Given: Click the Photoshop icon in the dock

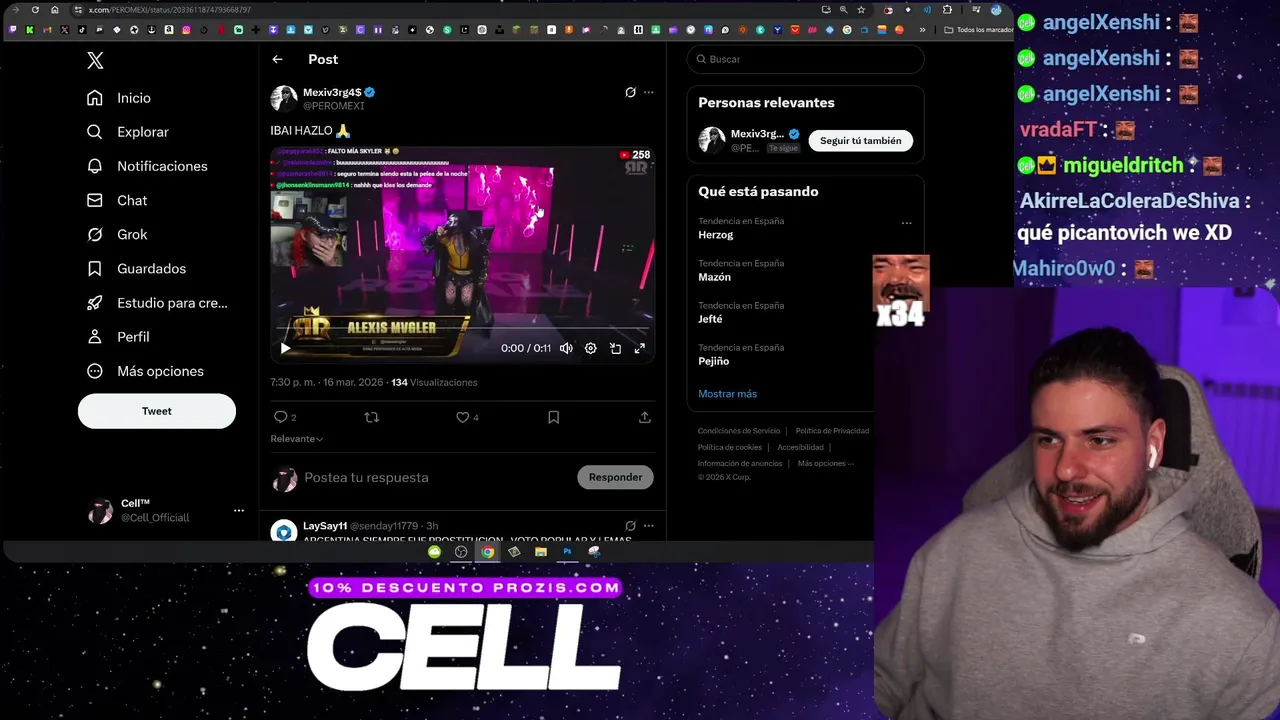Looking at the screenshot, I should point(567,552).
